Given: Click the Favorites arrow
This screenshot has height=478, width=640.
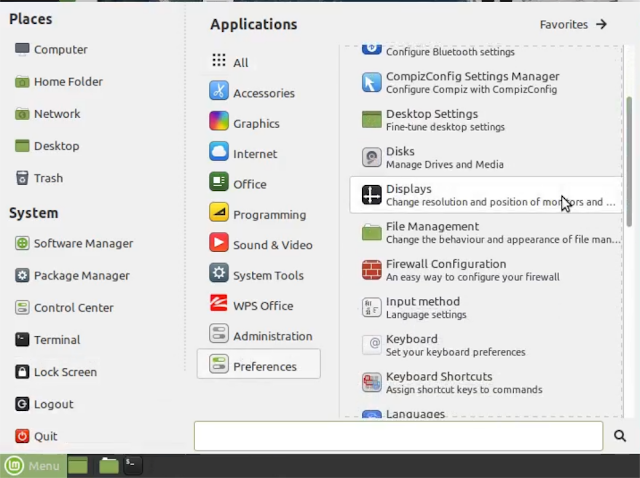Looking at the screenshot, I should 601,25.
